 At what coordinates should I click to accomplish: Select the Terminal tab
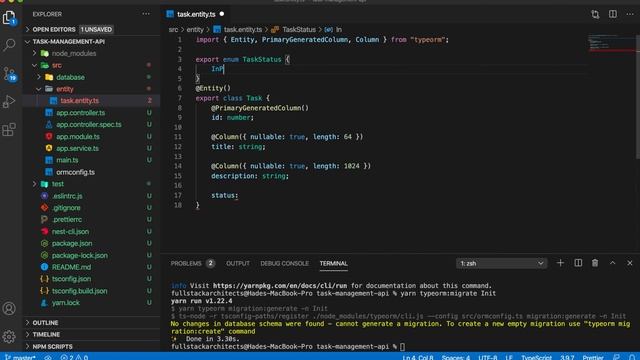click(x=333, y=263)
